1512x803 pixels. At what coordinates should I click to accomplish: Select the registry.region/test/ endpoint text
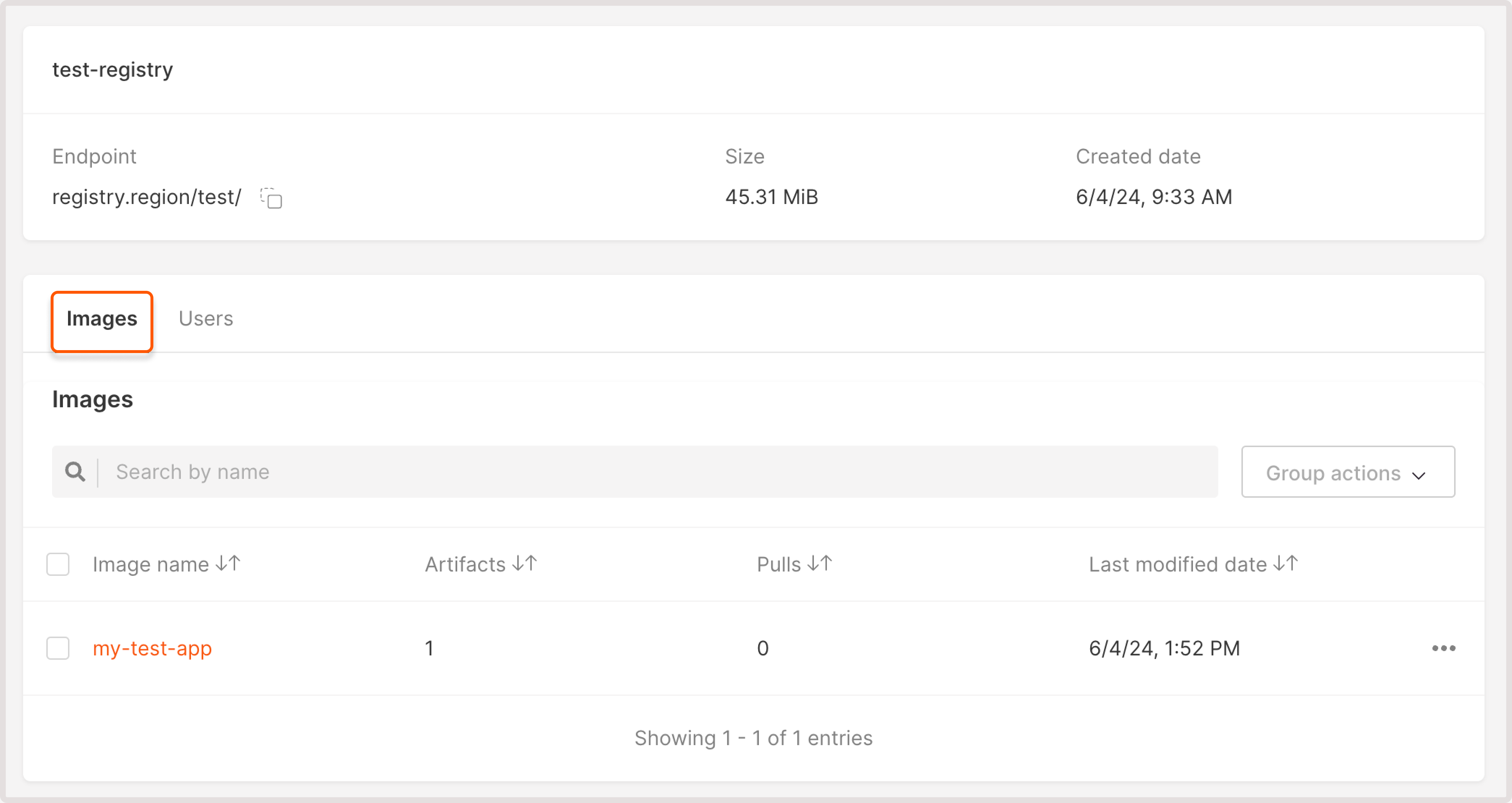click(147, 197)
